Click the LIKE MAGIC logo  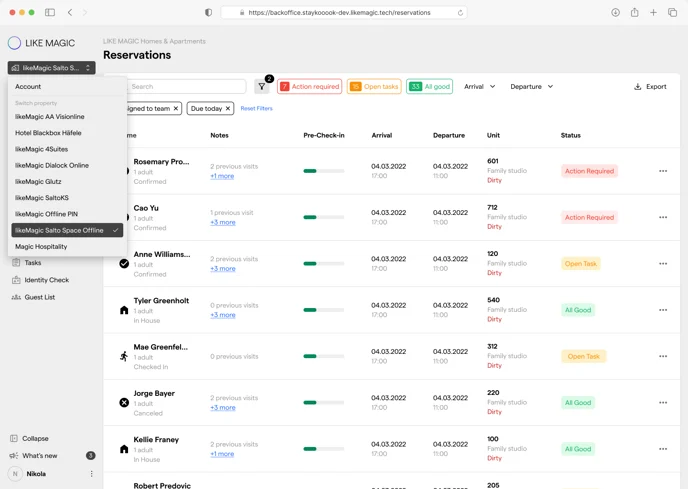pyautogui.click(x=41, y=43)
